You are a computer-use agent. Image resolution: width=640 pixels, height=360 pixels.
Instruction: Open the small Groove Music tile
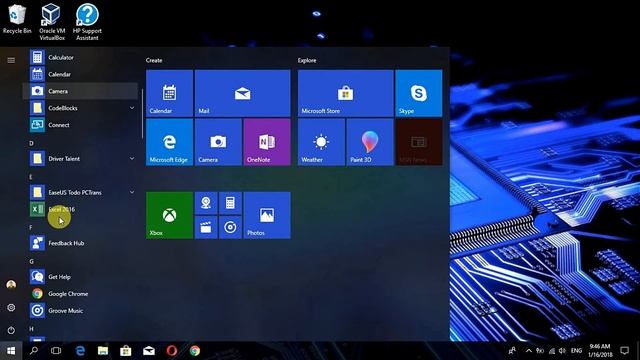point(230,227)
